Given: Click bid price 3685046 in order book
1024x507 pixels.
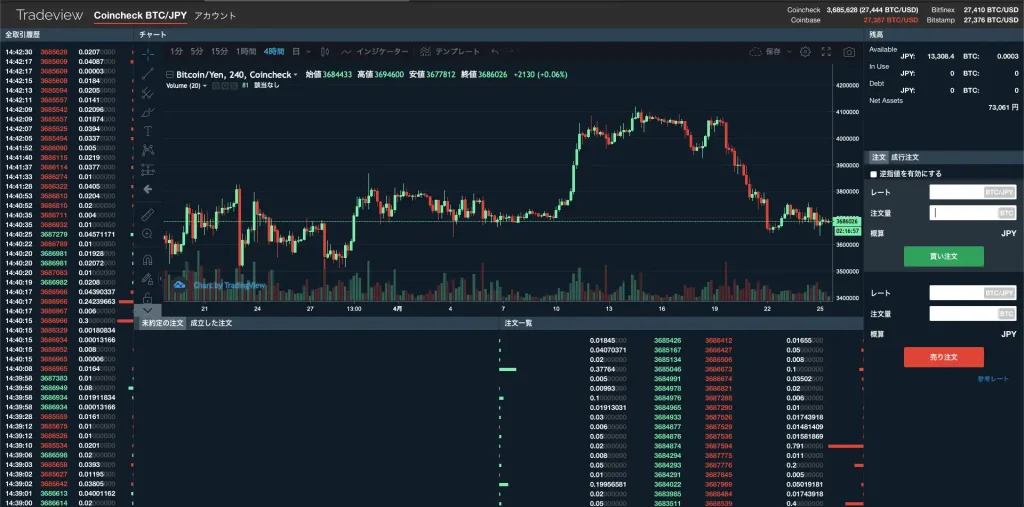Looking at the screenshot, I should coord(667,369).
